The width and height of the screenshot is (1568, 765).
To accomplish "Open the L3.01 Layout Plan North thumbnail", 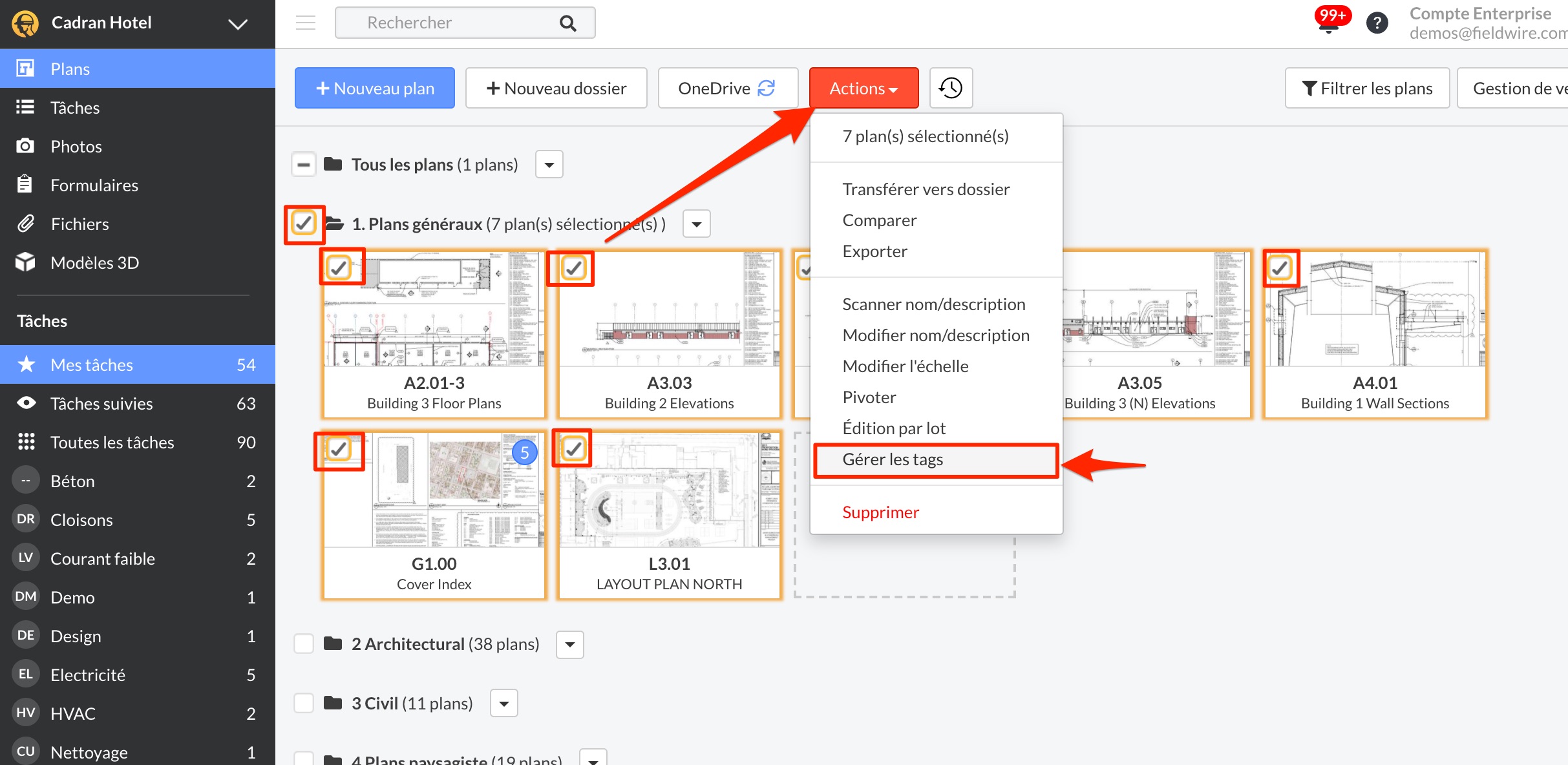I will (669, 498).
